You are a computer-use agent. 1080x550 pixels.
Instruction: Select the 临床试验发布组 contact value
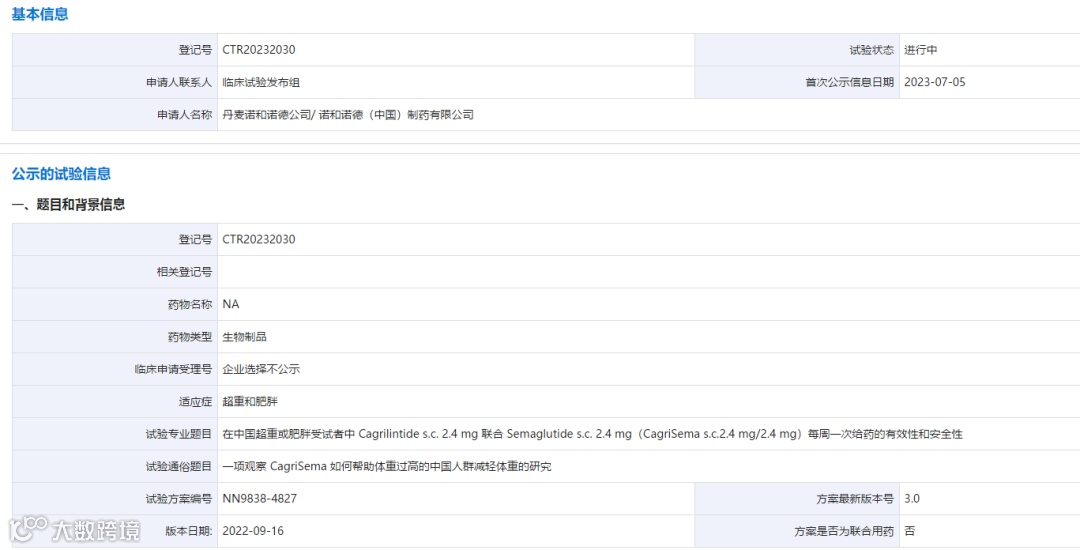(x=261, y=83)
